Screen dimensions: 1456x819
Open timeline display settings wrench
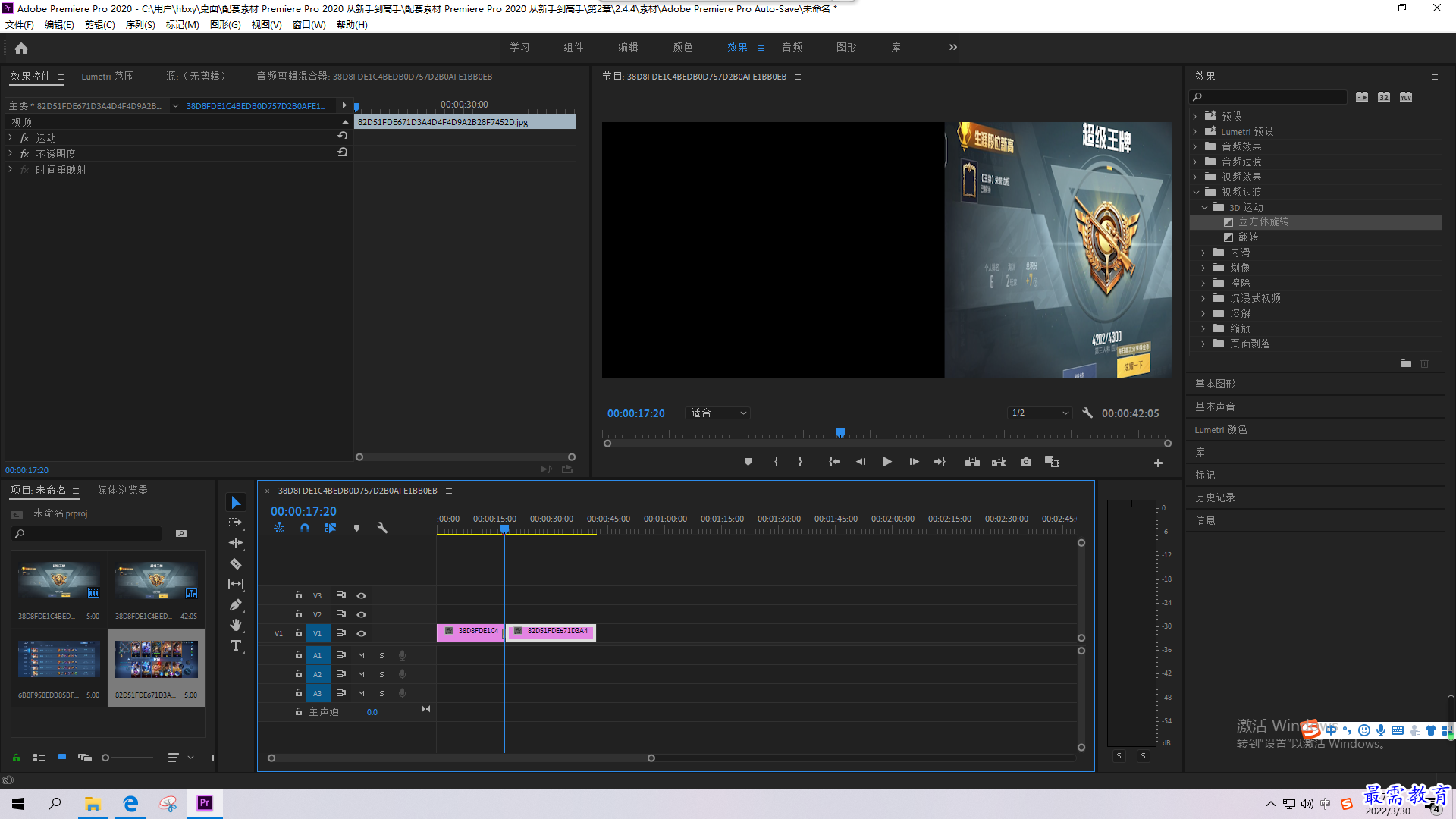pyautogui.click(x=382, y=528)
